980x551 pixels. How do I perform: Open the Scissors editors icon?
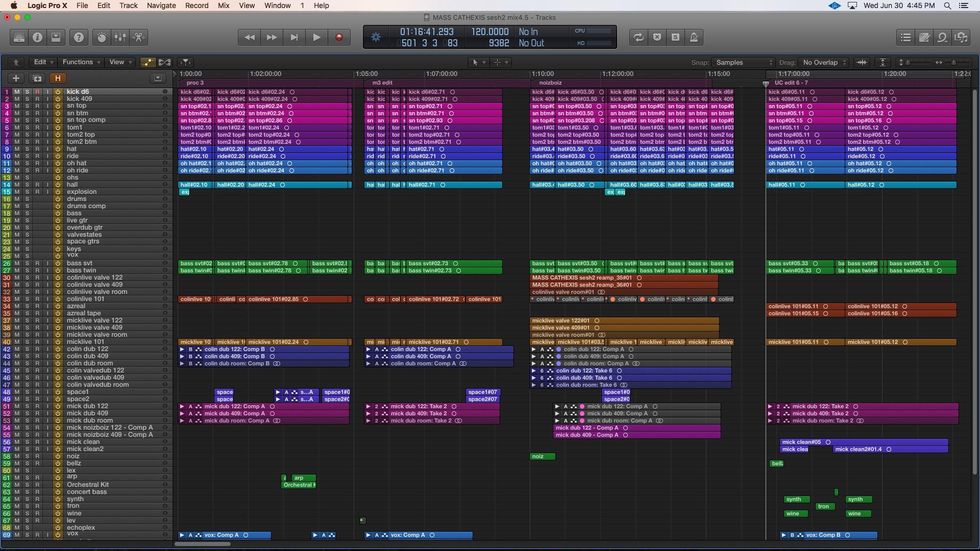[x=139, y=37]
